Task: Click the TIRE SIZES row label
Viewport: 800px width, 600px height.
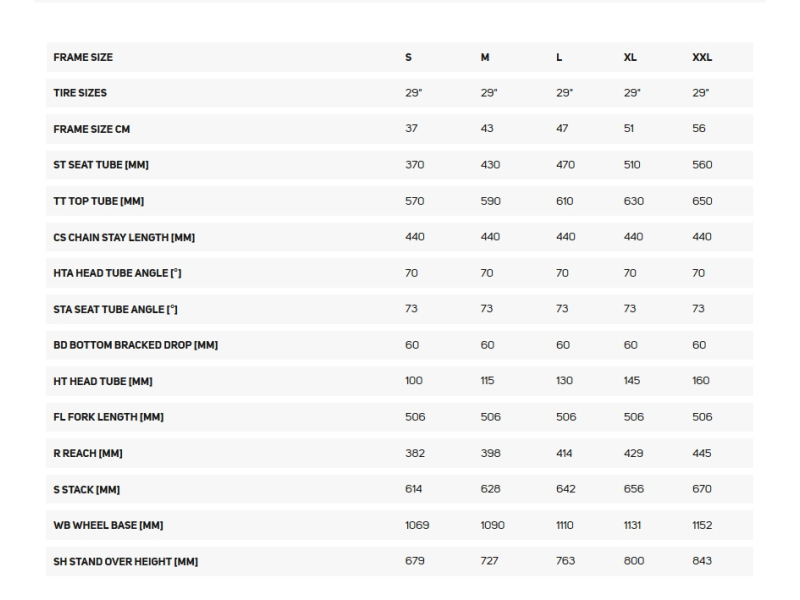Action: [x=80, y=93]
